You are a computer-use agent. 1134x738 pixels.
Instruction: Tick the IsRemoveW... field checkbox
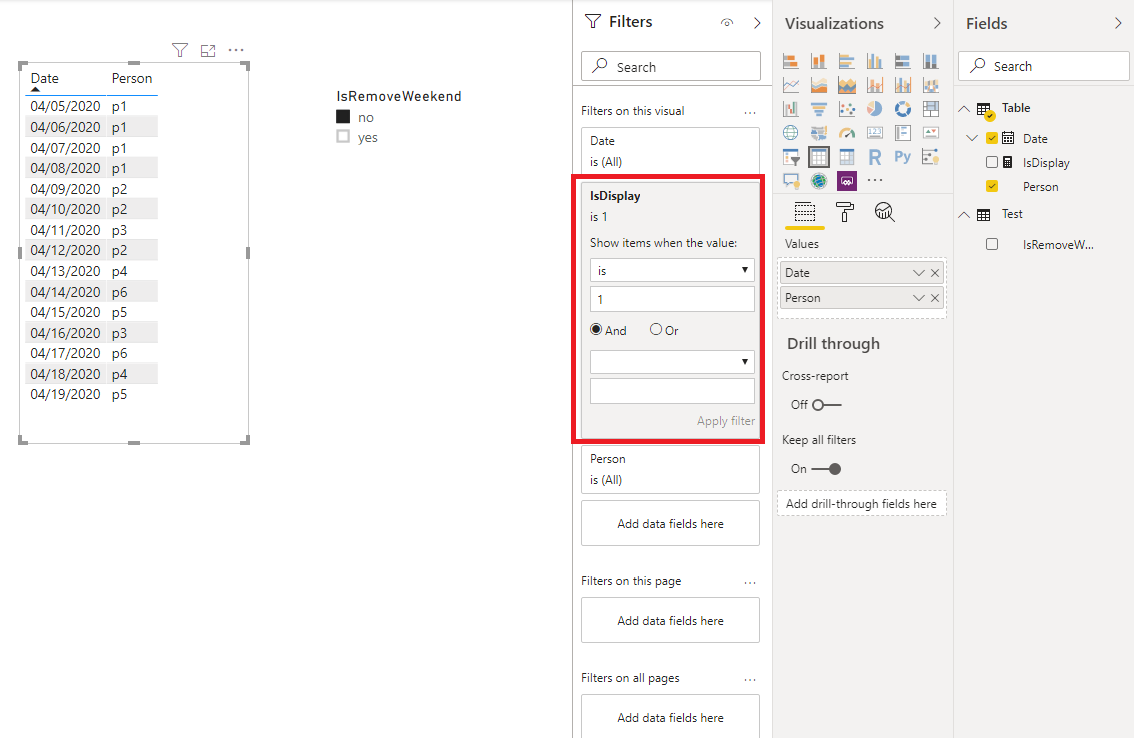pos(992,245)
